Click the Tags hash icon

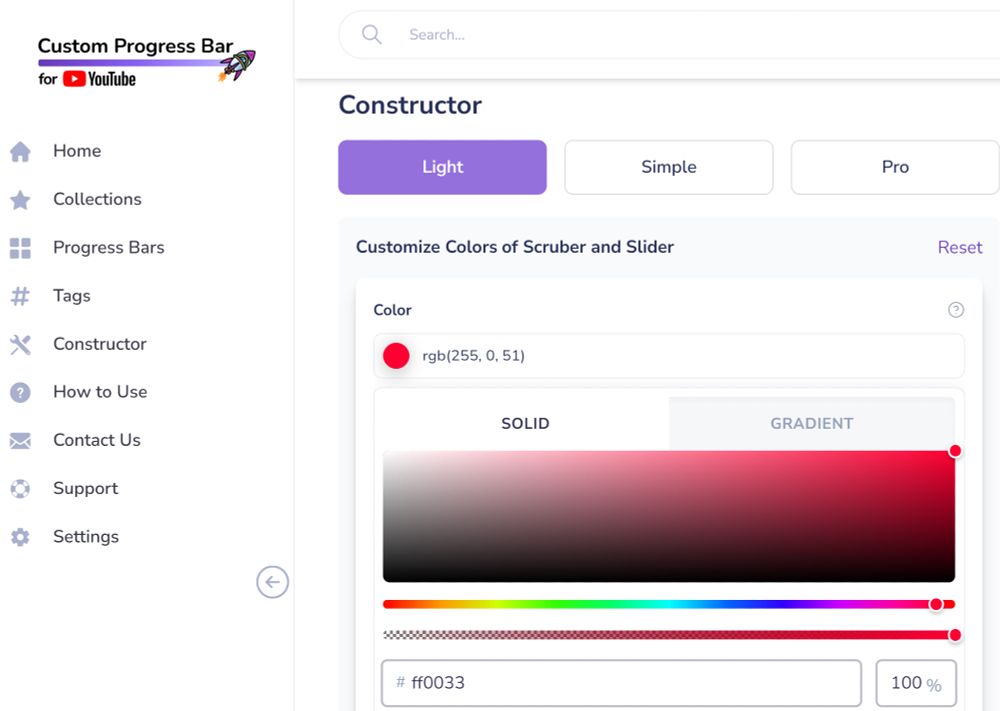coord(20,296)
